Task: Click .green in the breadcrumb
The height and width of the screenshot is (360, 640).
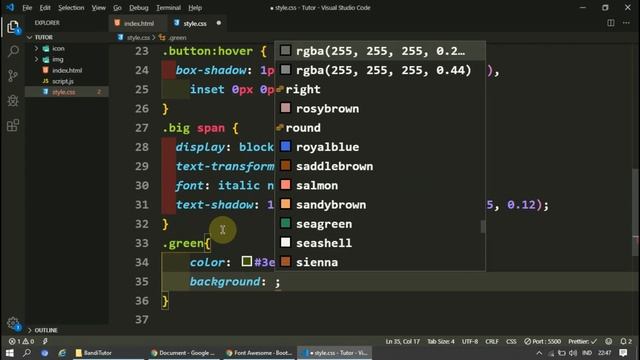Action: coord(177,38)
